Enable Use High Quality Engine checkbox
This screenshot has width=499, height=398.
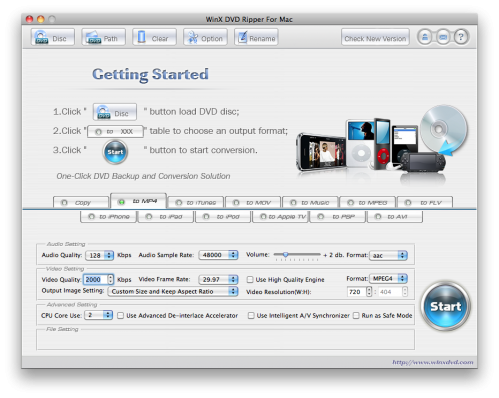tap(250, 279)
